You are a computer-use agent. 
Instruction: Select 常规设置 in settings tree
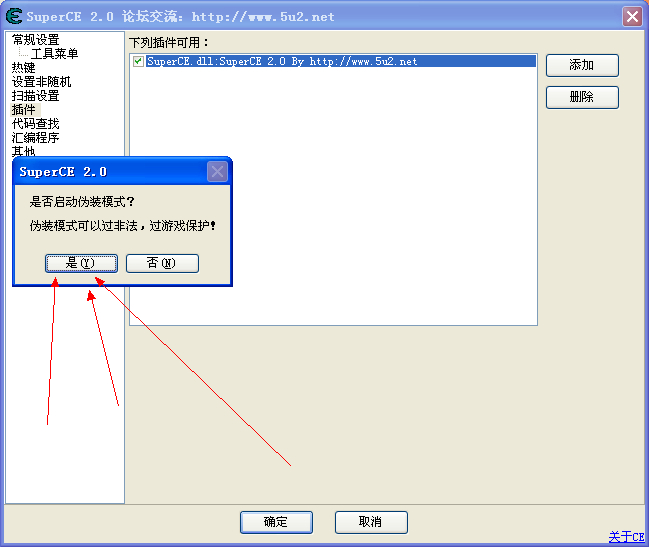tap(36, 40)
